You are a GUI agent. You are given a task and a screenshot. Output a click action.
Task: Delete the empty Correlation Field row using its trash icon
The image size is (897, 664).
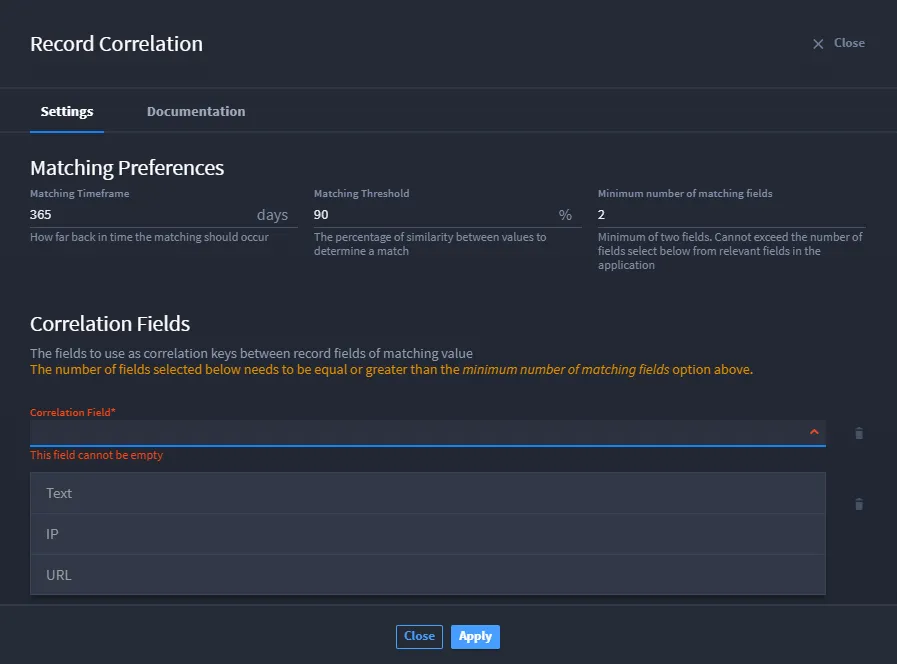(x=859, y=434)
